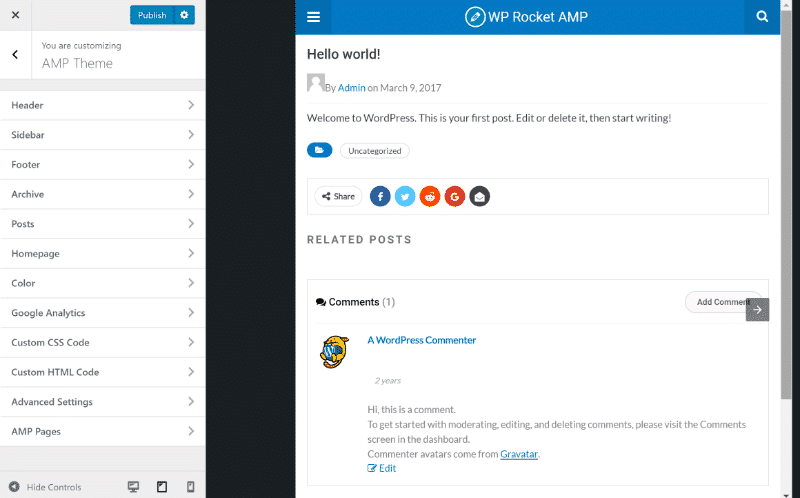Close the Customizer with the X icon

(15, 15)
